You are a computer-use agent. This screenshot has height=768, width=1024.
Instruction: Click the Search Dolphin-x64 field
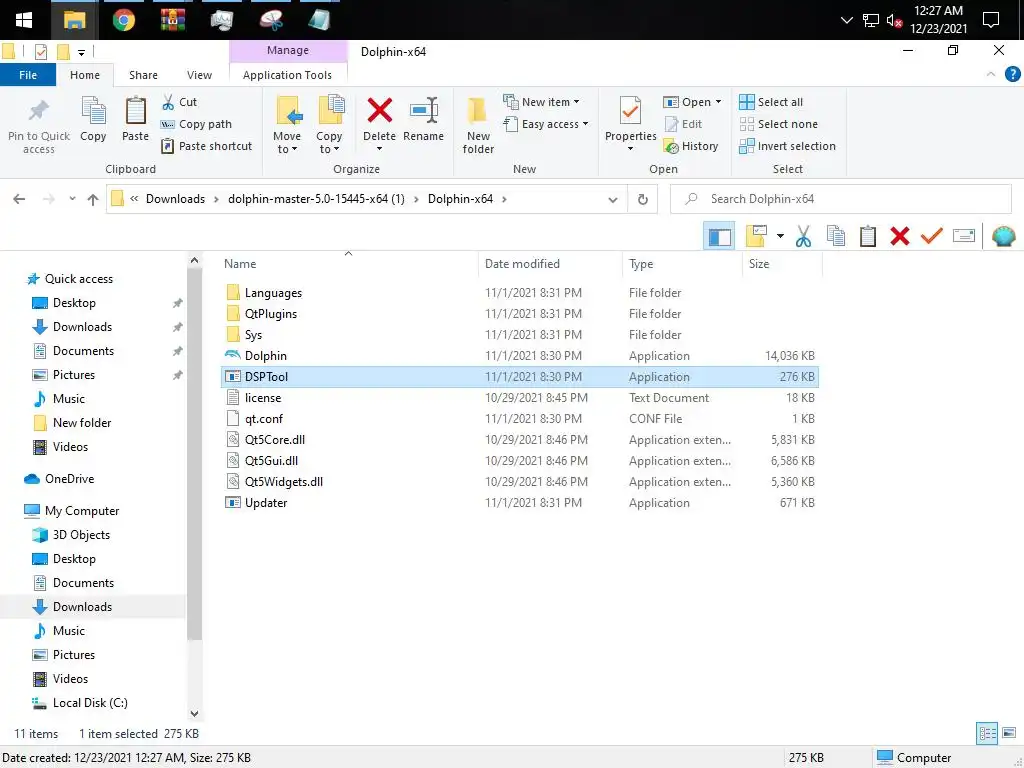[x=841, y=199]
